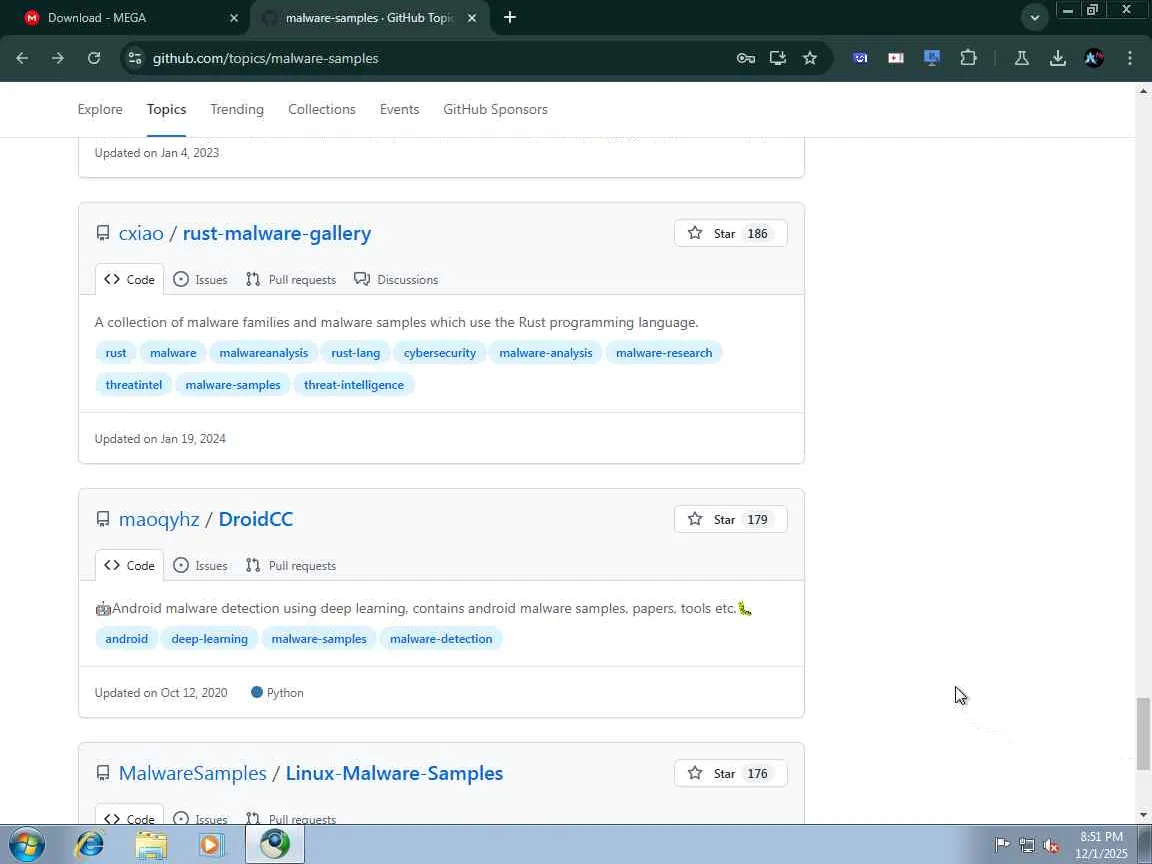Open the password manager key icon

746,58
